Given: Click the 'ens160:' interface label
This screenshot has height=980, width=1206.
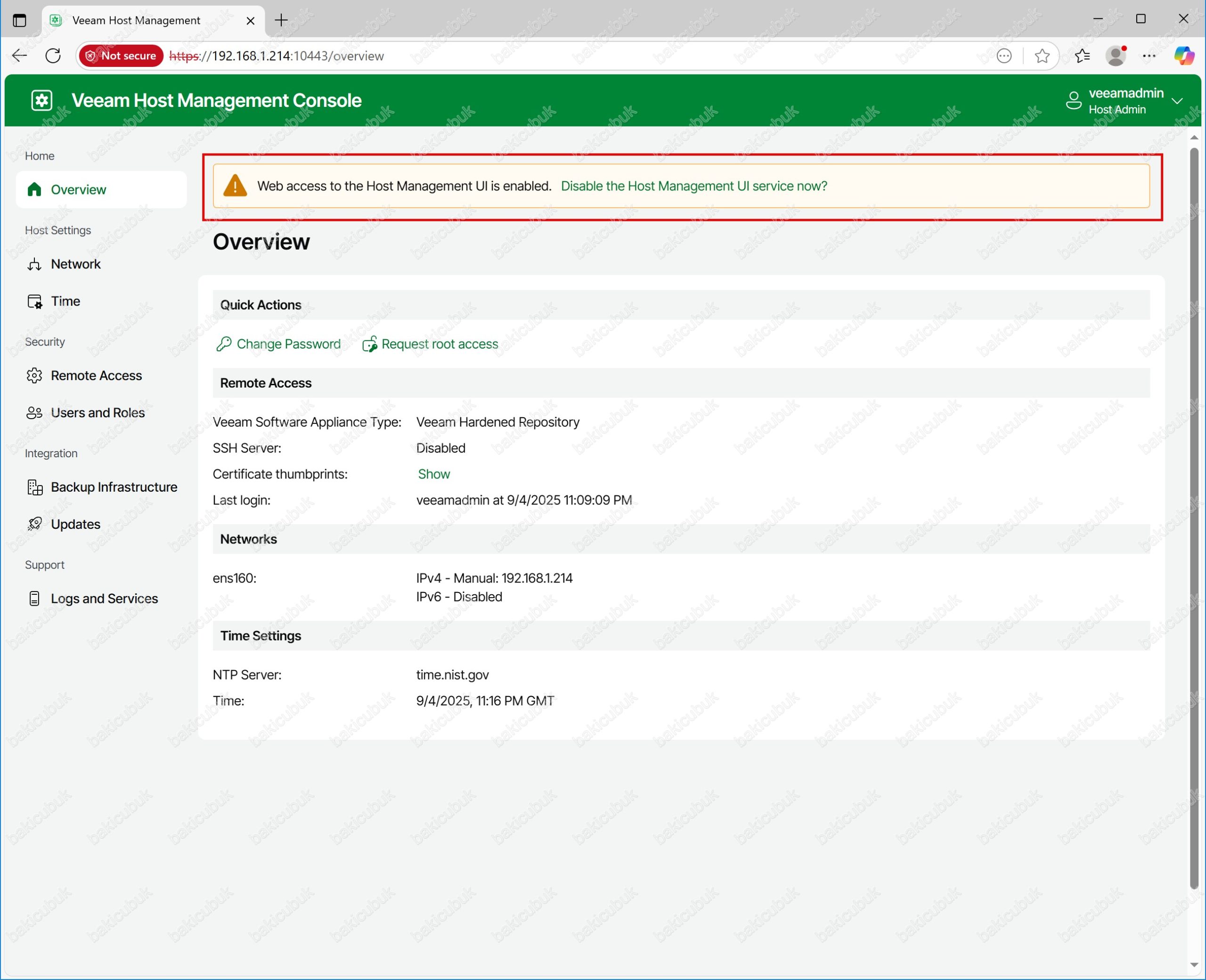Looking at the screenshot, I should coord(234,578).
